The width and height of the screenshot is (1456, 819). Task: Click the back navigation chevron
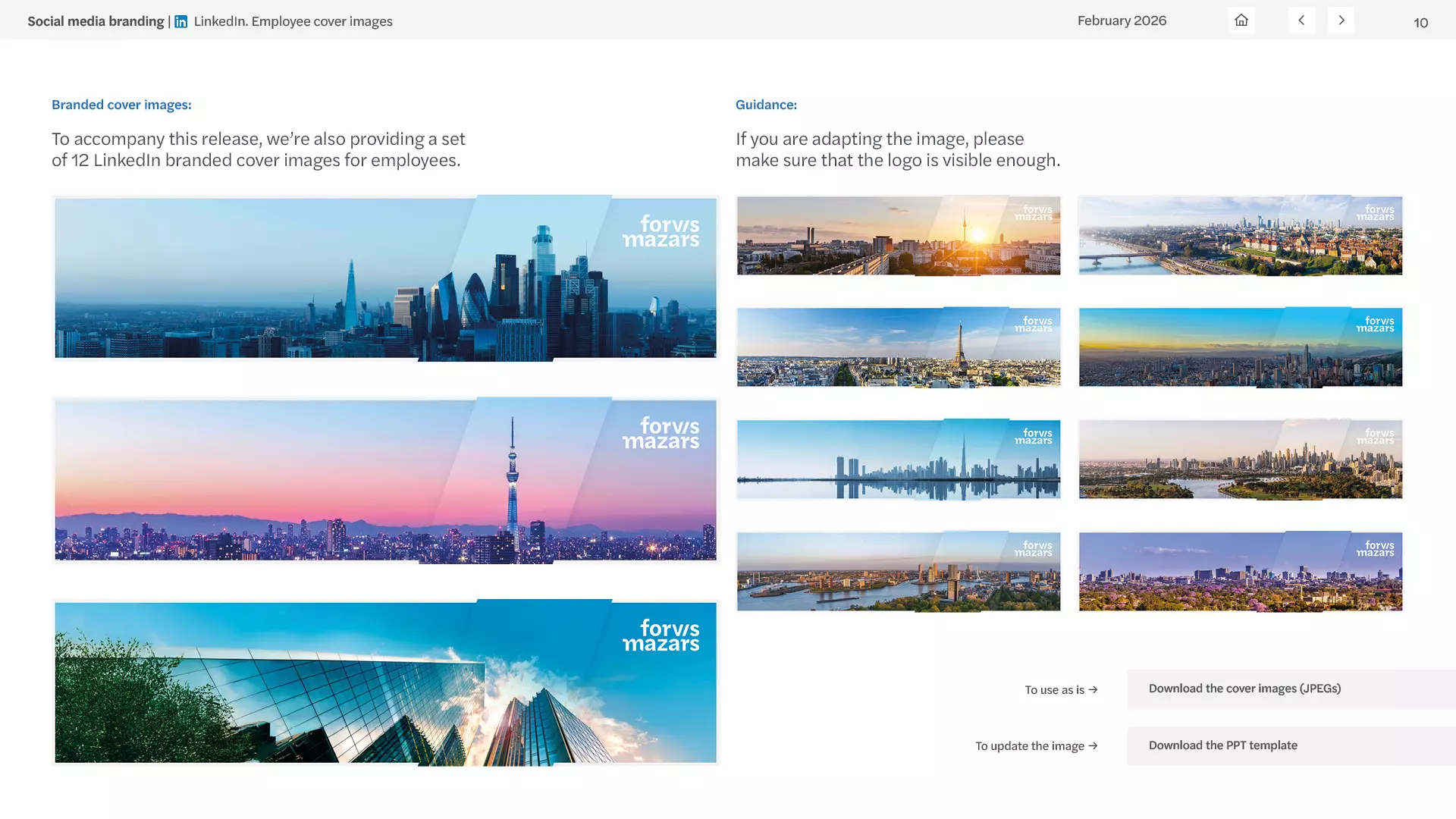point(1301,20)
